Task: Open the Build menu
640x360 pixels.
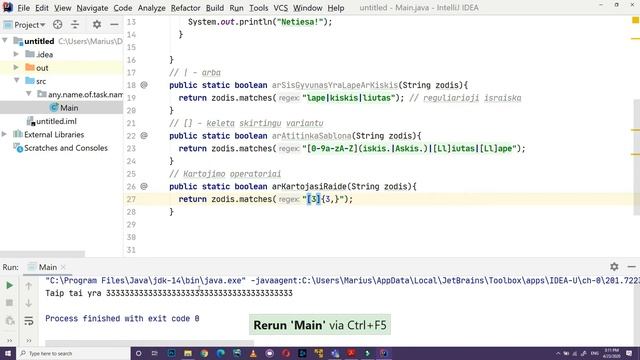Action: point(215,8)
